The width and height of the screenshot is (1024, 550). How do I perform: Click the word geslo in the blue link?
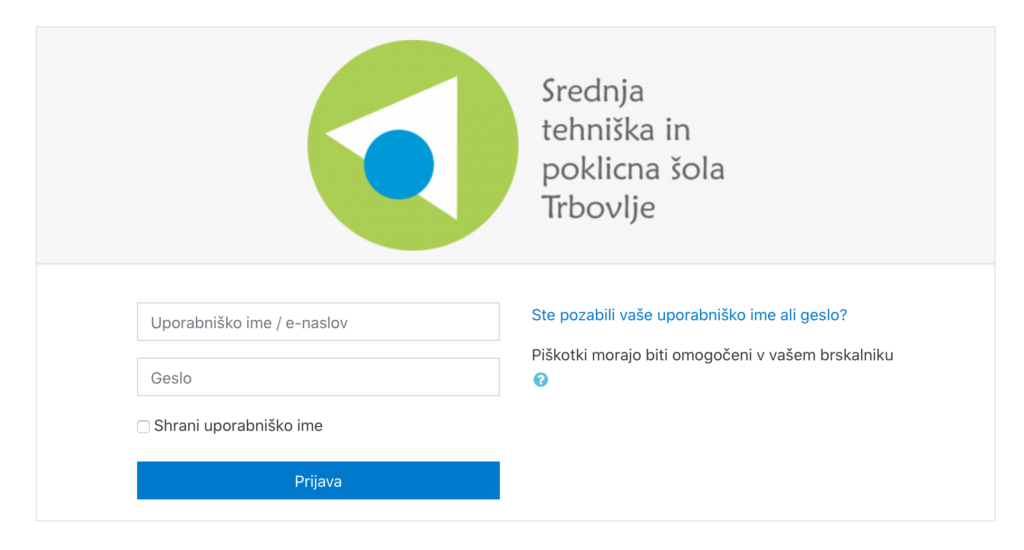tap(824, 315)
